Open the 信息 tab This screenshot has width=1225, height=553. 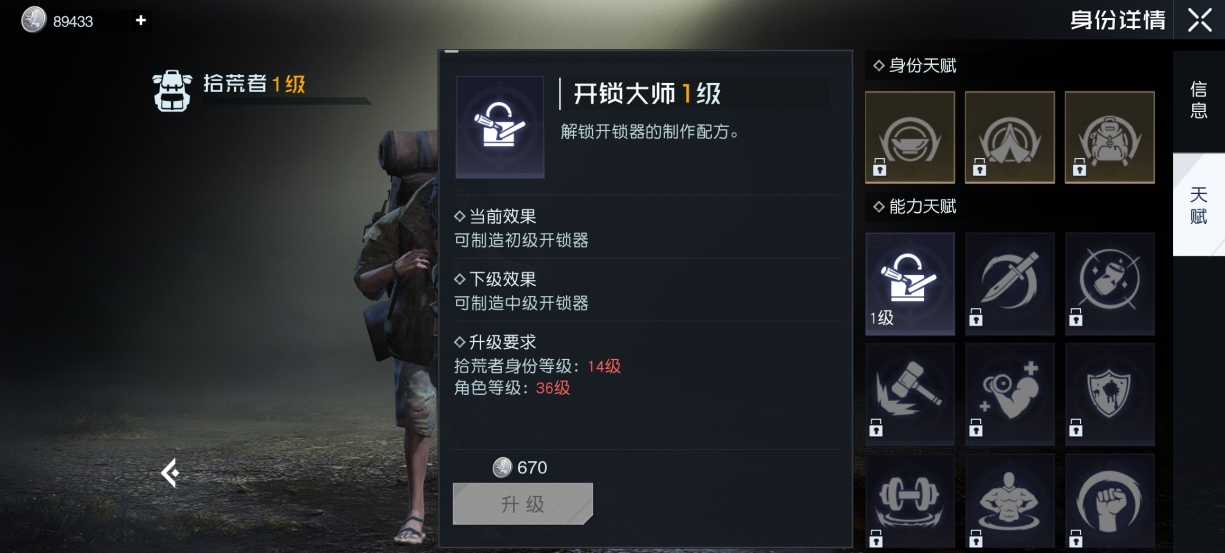(1198, 101)
